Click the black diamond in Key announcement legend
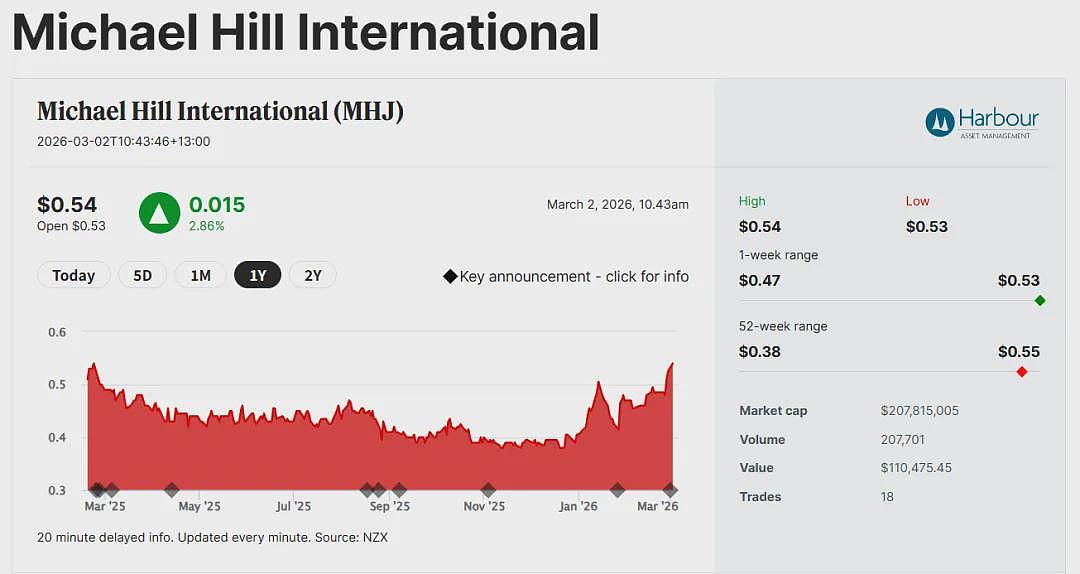 450,276
